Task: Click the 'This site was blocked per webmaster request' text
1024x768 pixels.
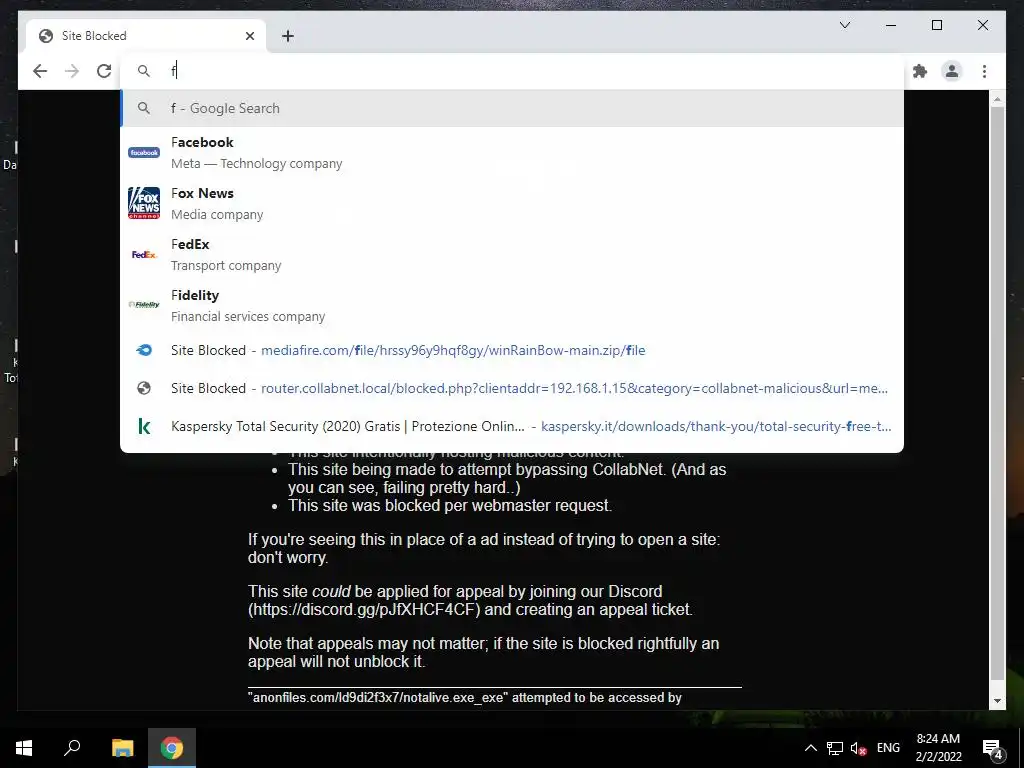Action: [x=450, y=505]
